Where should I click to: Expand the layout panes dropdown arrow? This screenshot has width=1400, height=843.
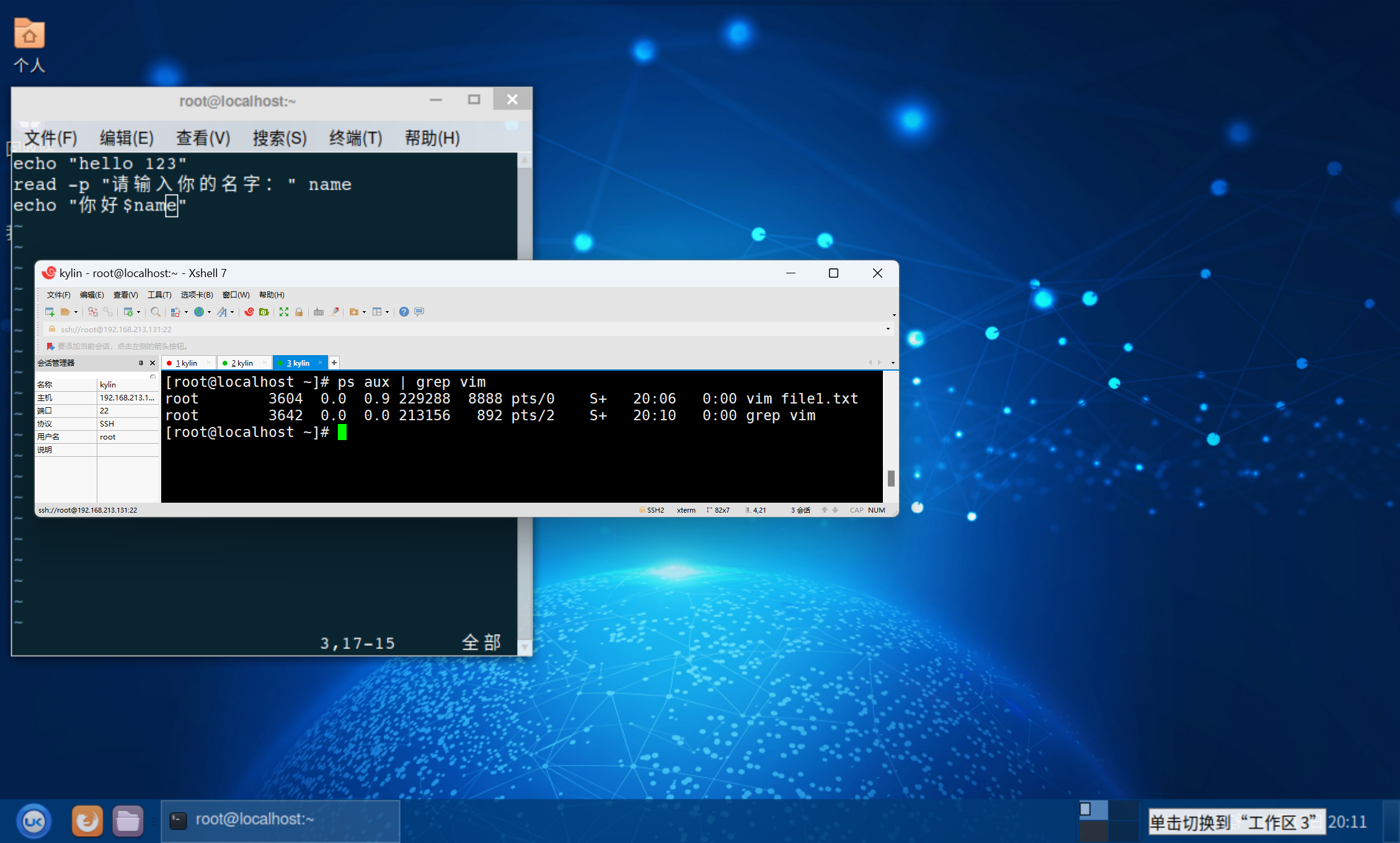coord(387,312)
